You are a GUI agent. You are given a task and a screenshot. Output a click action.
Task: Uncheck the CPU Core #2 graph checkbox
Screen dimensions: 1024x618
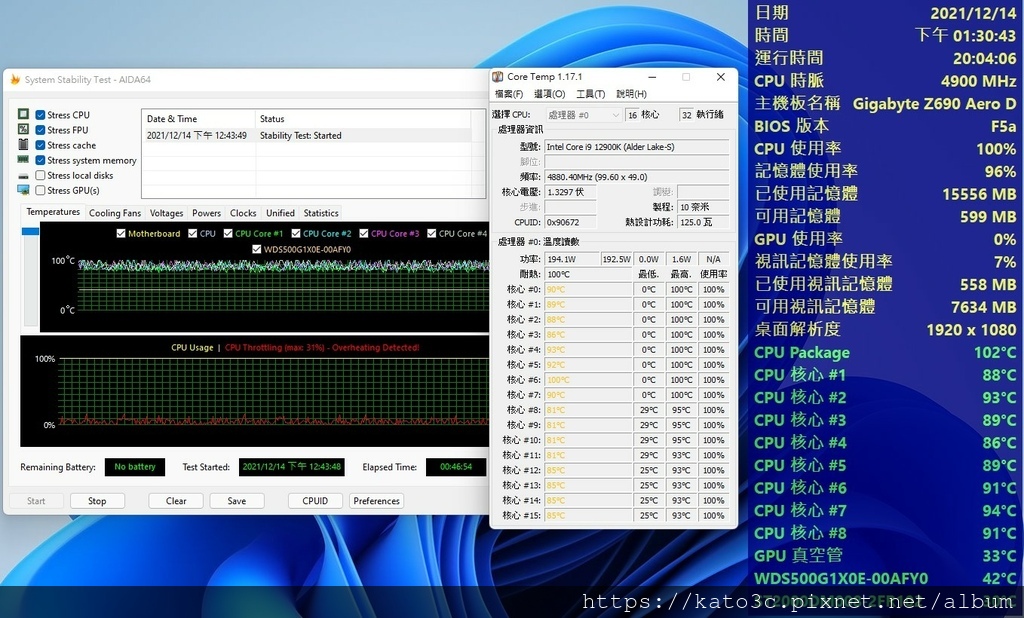point(296,233)
